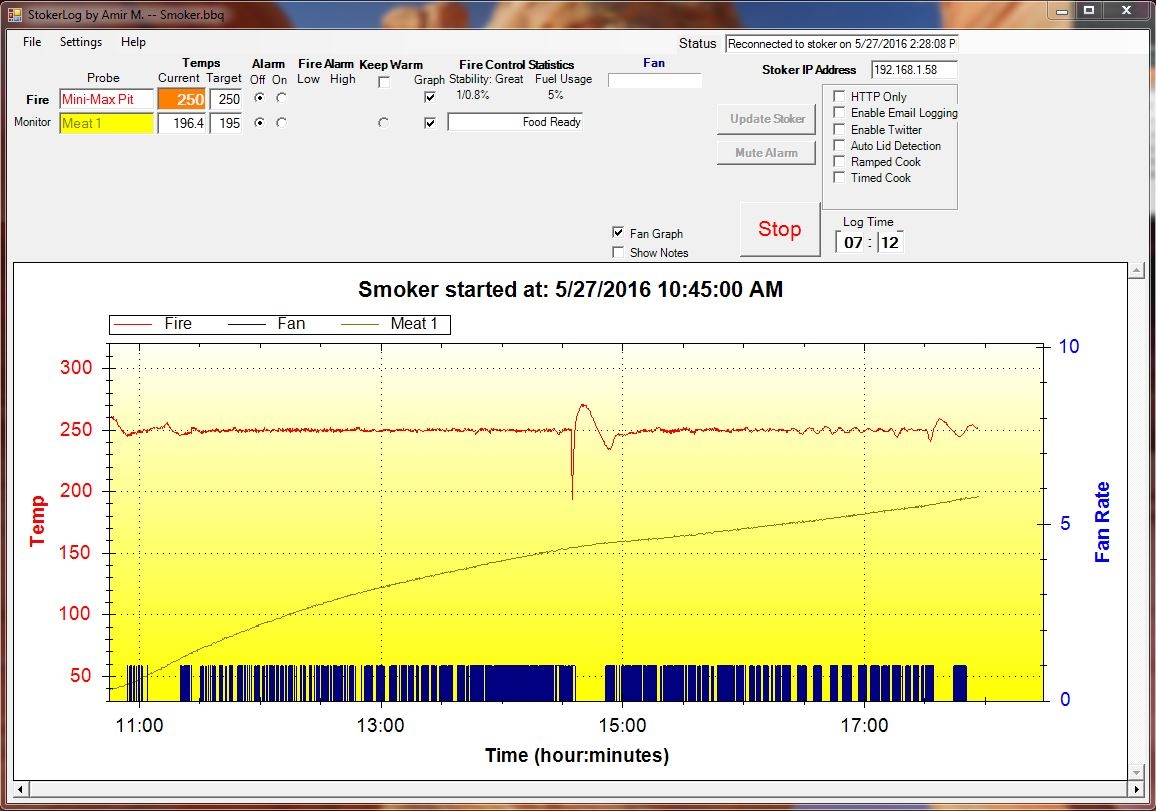Viewport: 1156px width, 811px height.
Task: Click the Mini-Max Pit probe name field
Action: click(x=107, y=100)
